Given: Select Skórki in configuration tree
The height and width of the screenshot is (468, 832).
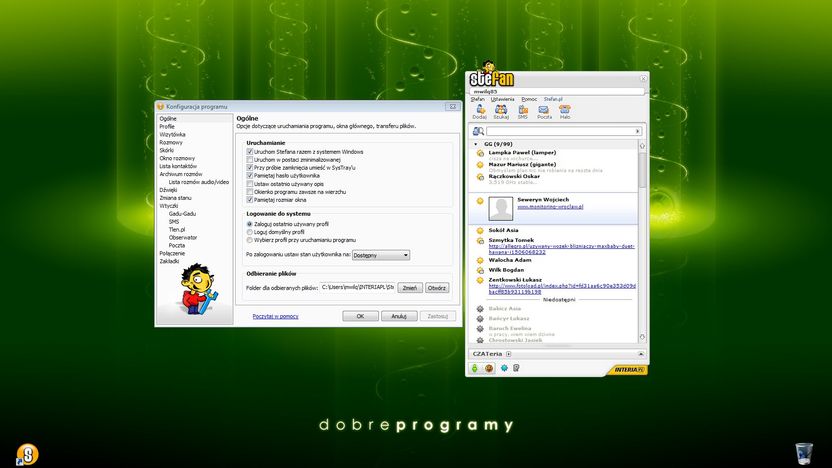Looking at the screenshot, I should point(167,151).
